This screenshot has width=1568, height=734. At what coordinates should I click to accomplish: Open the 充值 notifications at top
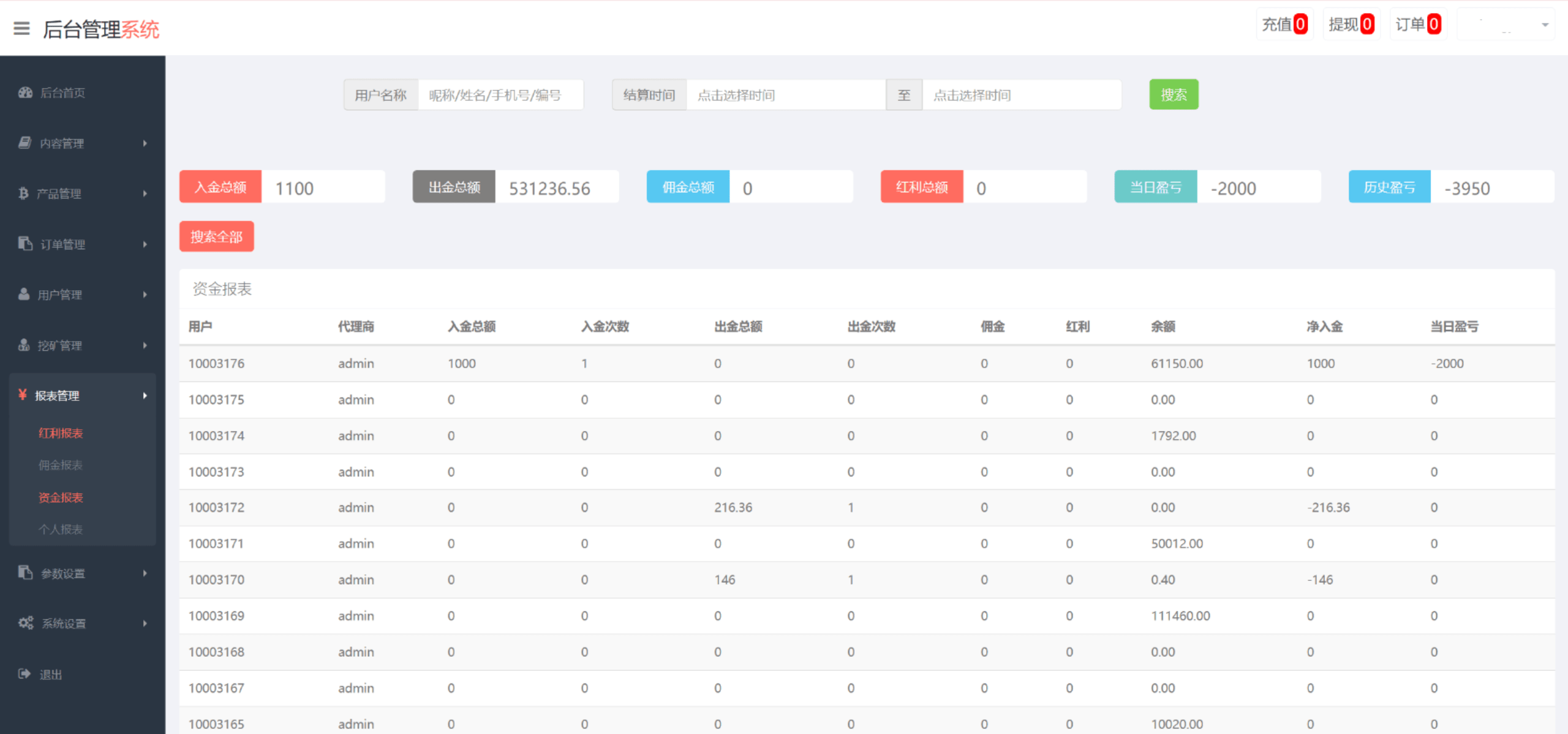tap(1284, 24)
